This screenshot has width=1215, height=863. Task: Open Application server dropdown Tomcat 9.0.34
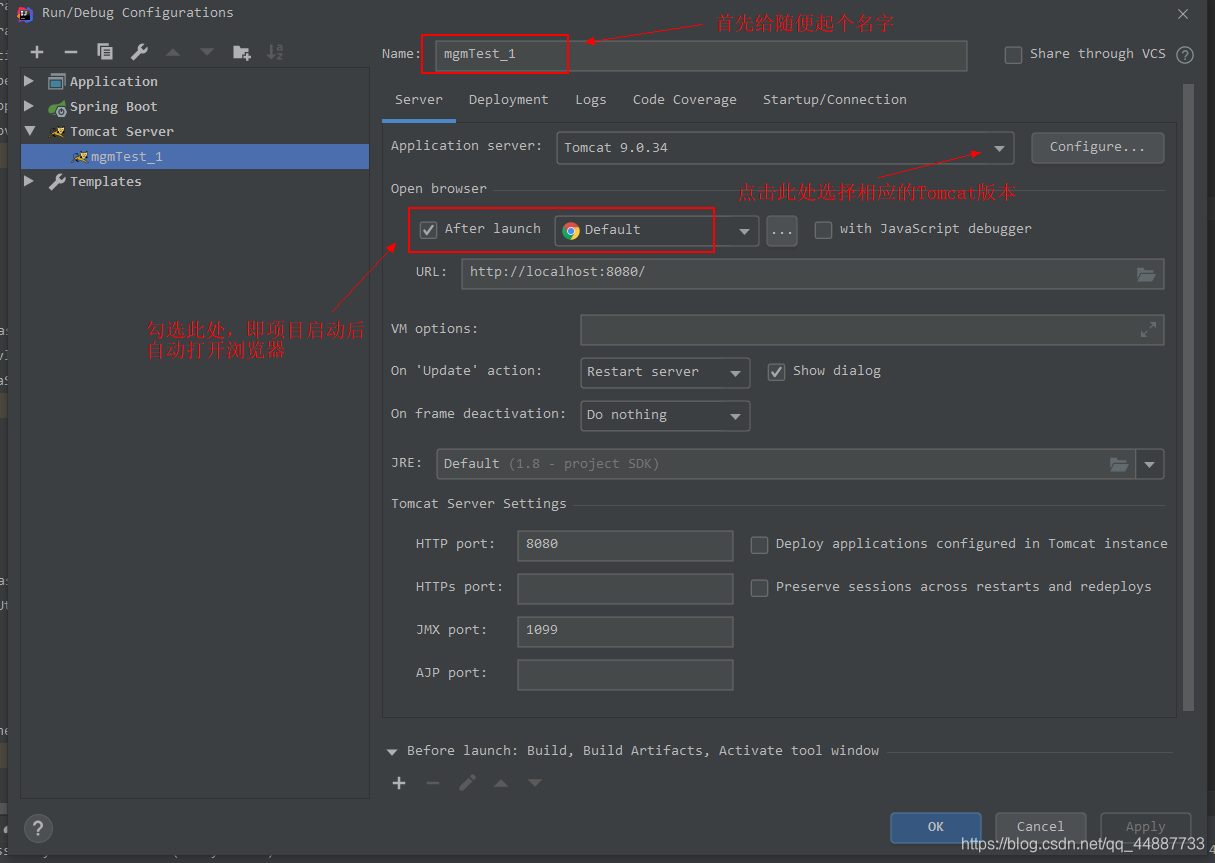(x=784, y=148)
